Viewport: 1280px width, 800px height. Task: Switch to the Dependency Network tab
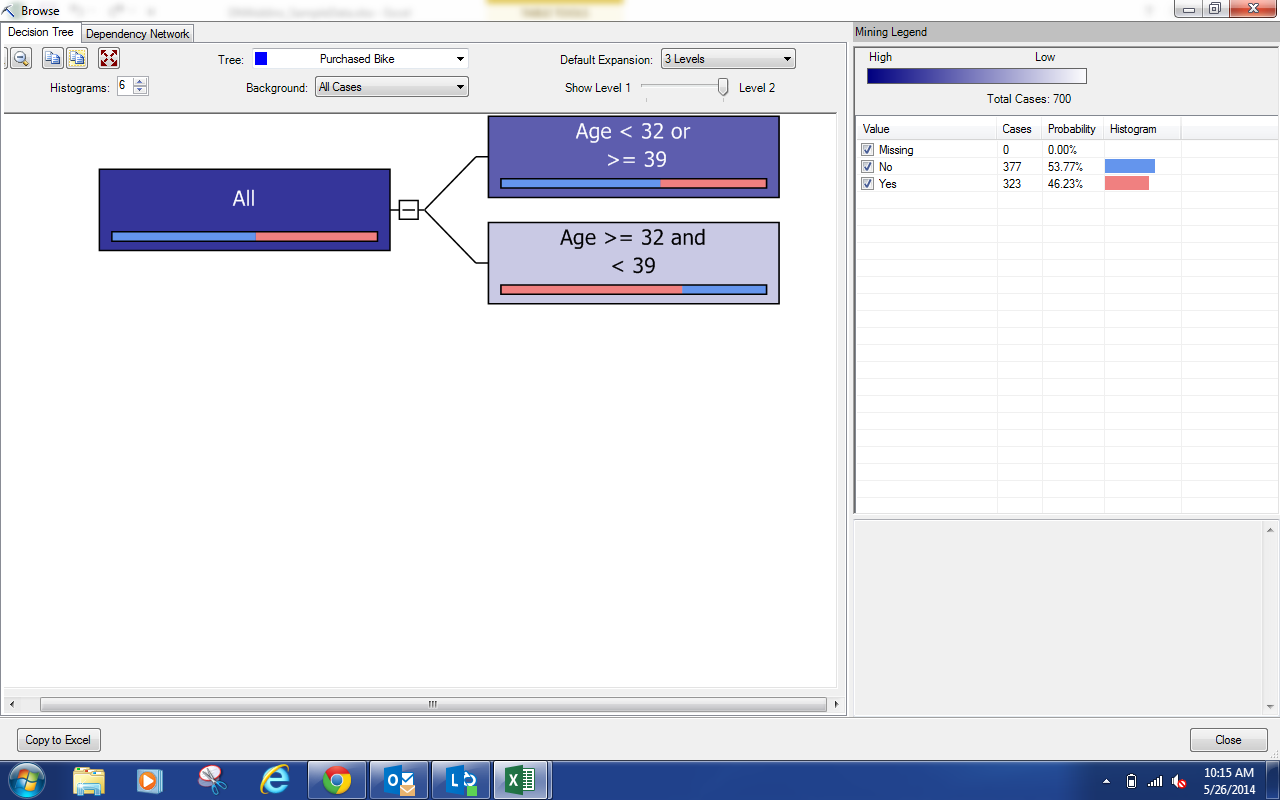coord(138,33)
